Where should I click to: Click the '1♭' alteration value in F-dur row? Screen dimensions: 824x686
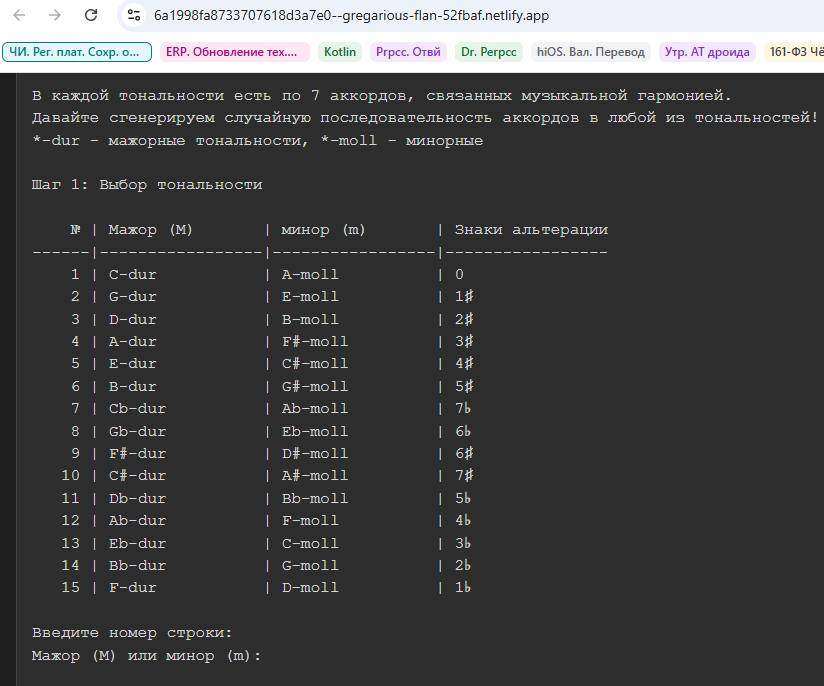click(463, 587)
